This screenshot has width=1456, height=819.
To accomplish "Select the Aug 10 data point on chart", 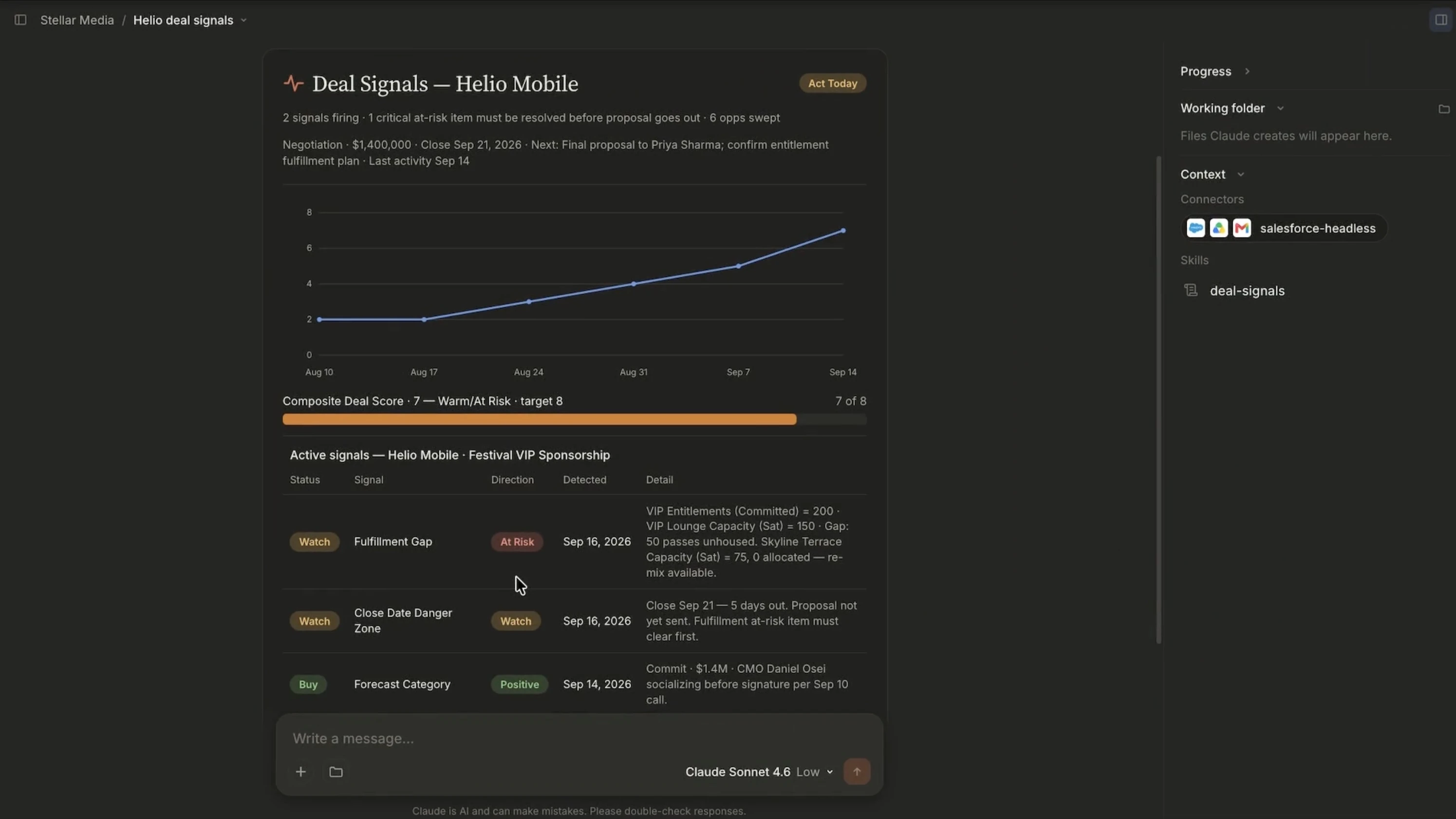I will [319, 319].
